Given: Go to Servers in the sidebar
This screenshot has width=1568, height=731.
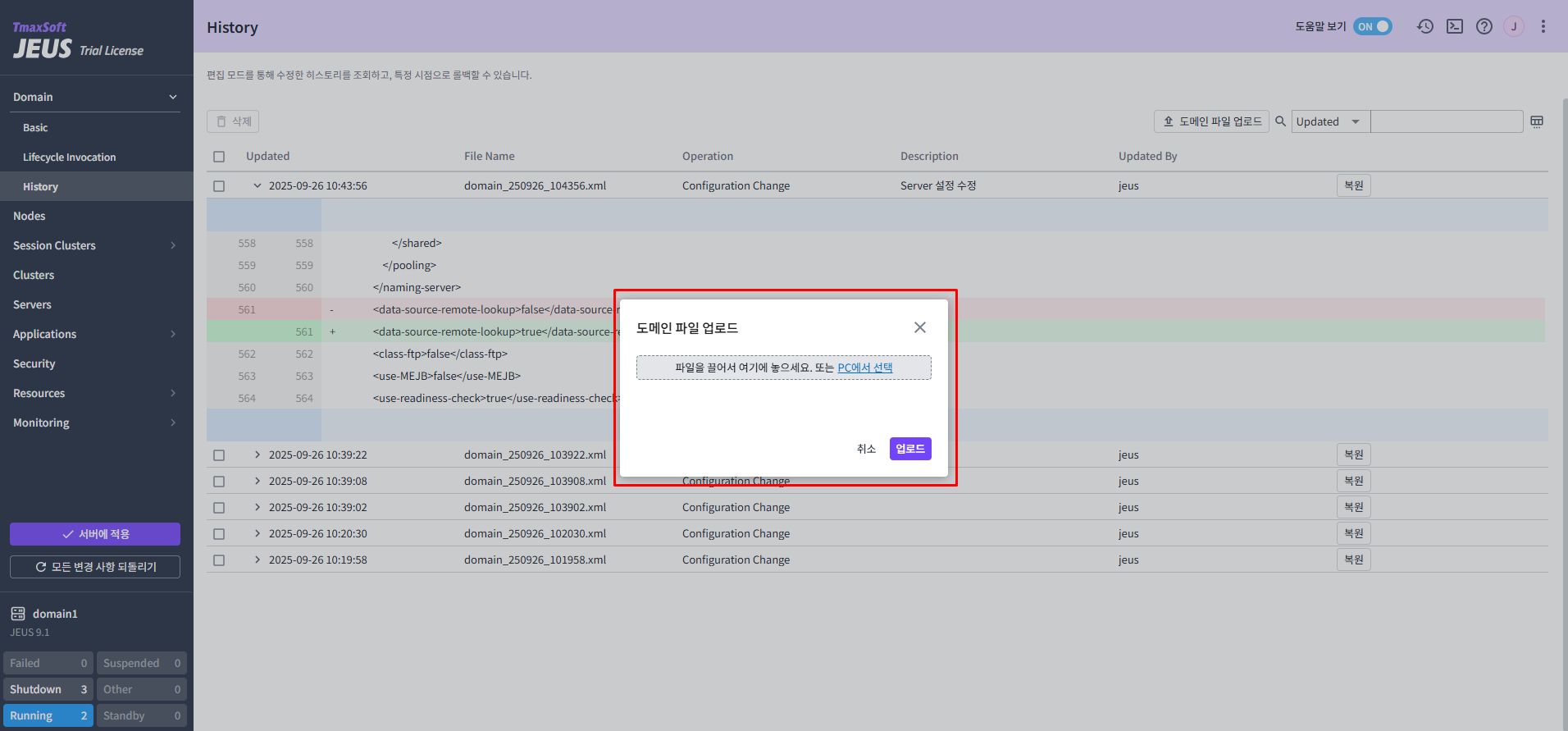Looking at the screenshot, I should point(32,304).
